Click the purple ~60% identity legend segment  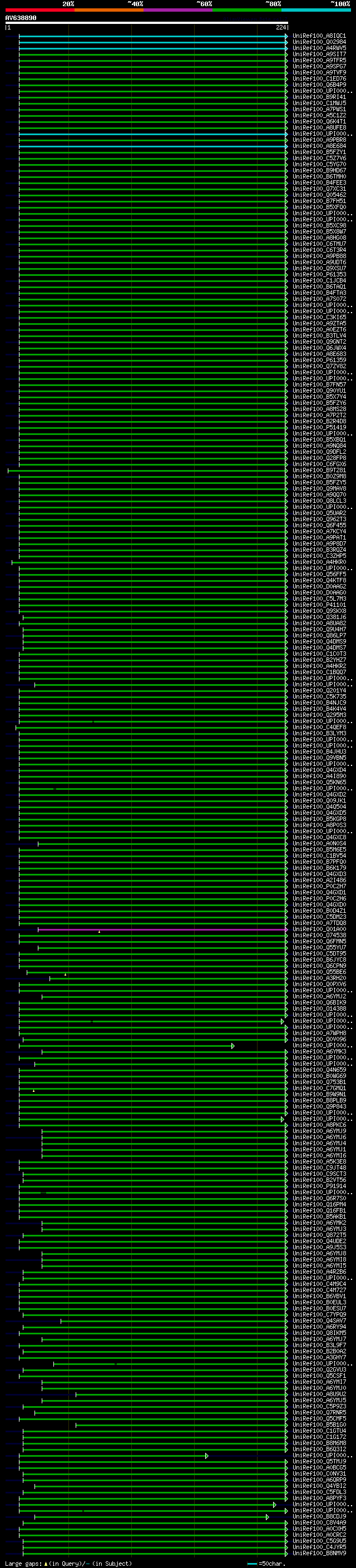point(179,10)
